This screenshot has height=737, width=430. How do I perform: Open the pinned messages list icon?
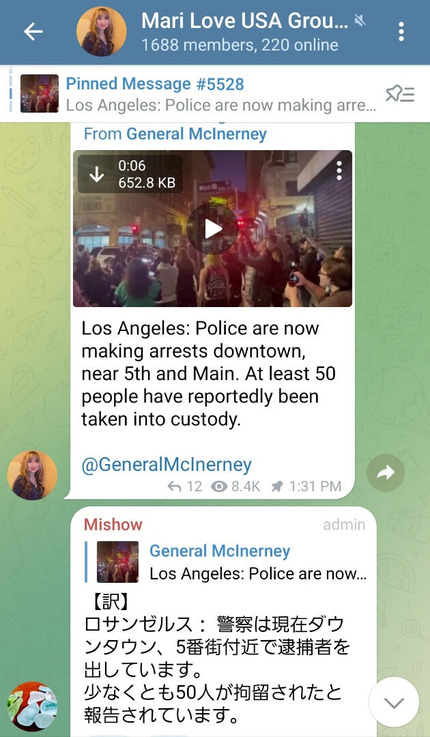(400, 94)
